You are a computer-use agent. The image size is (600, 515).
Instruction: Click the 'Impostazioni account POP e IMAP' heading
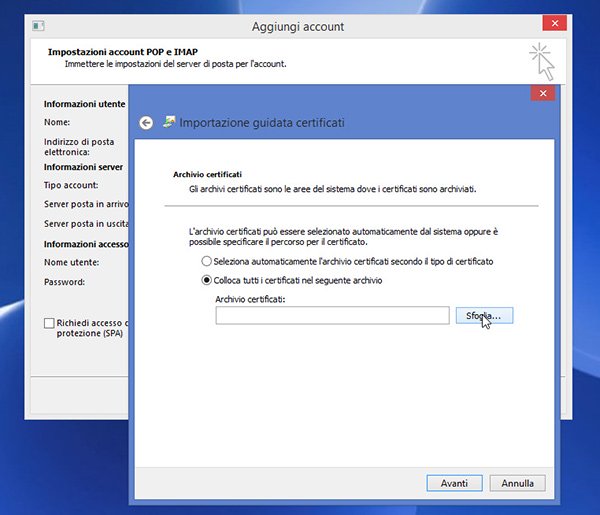point(123,52)
